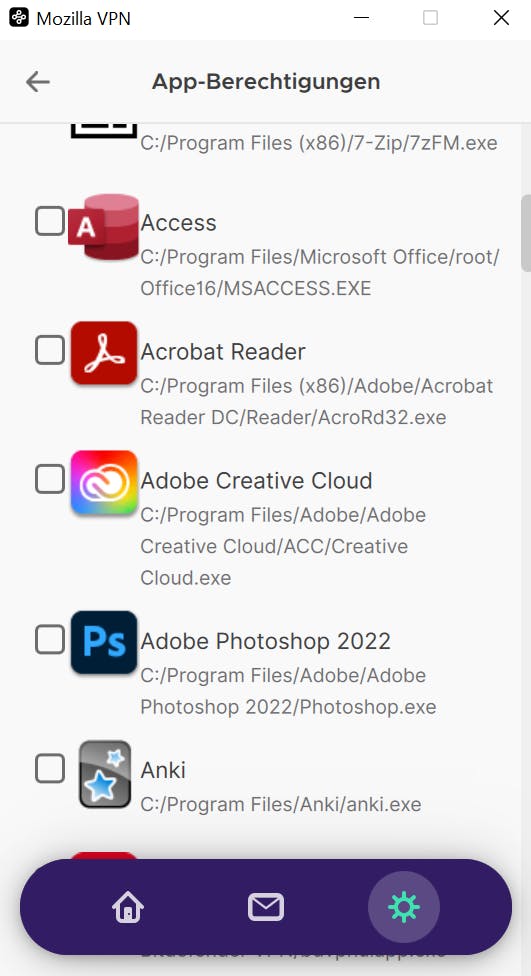531x976 pixels.
Task: Toggle the Anki checkbox
Action: coord(50,768)
